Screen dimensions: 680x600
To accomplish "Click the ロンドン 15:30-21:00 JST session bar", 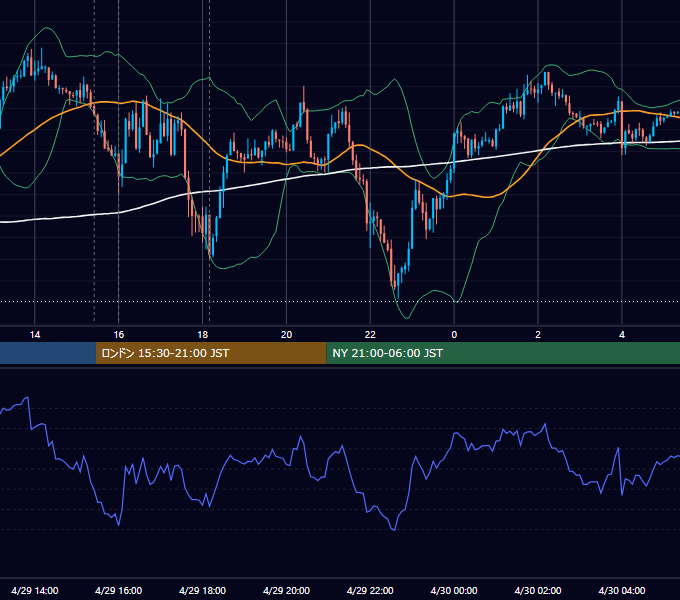I will (211, 353).
